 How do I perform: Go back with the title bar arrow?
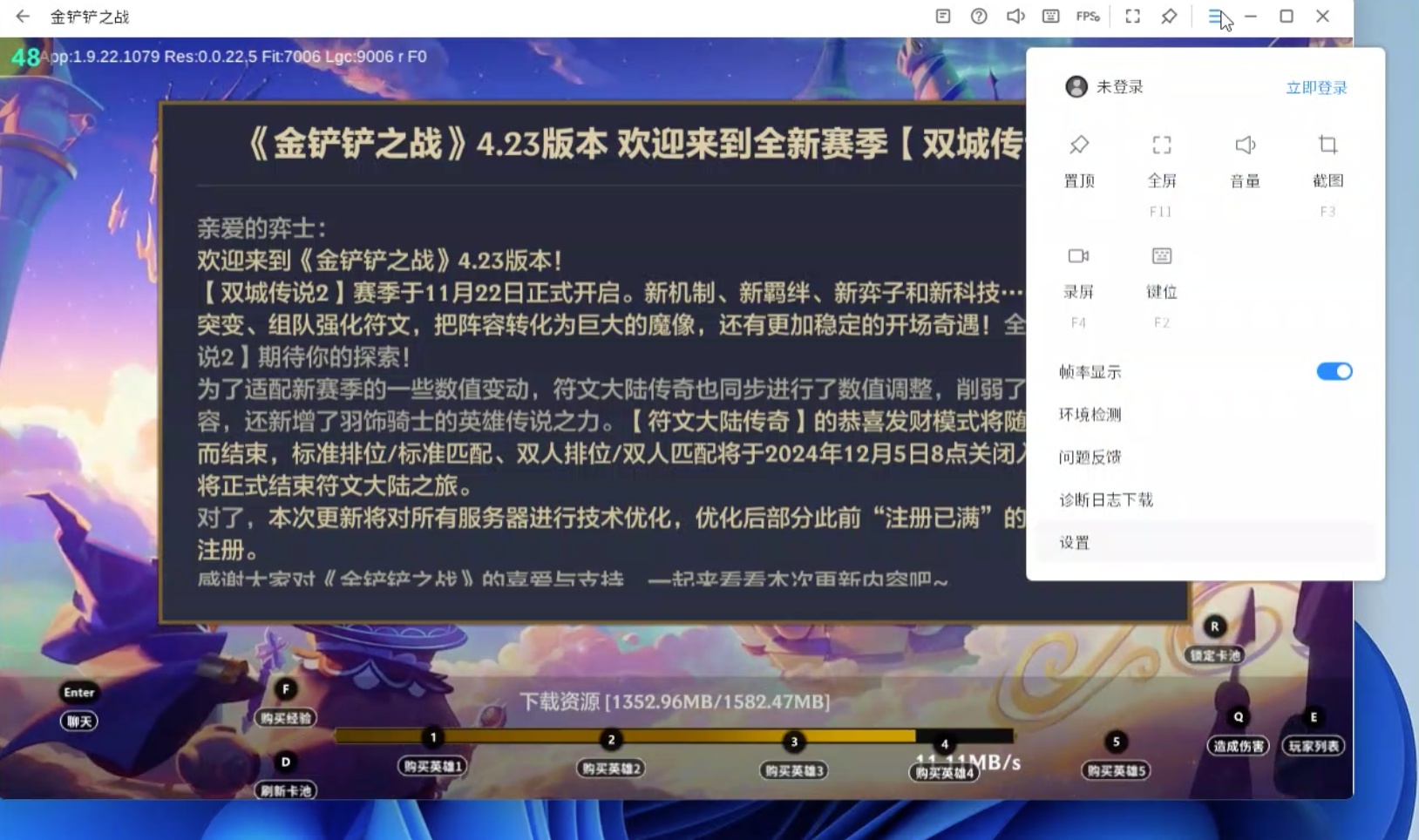23,17
